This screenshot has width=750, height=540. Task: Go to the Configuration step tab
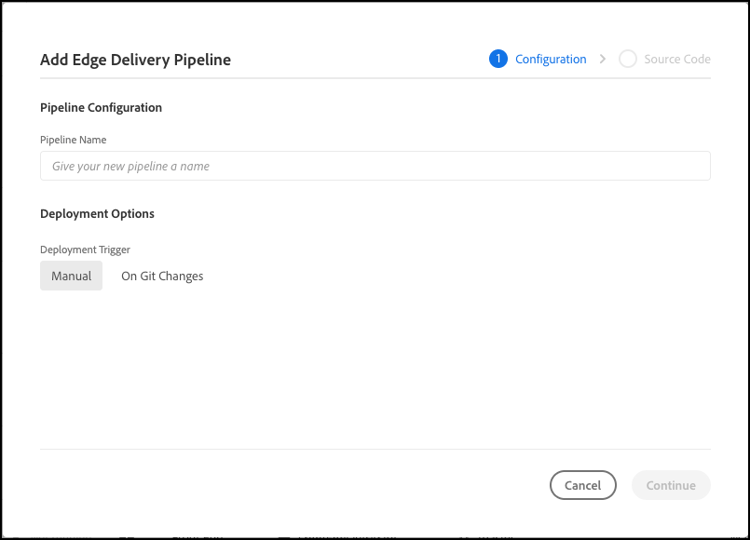(550, 59)
